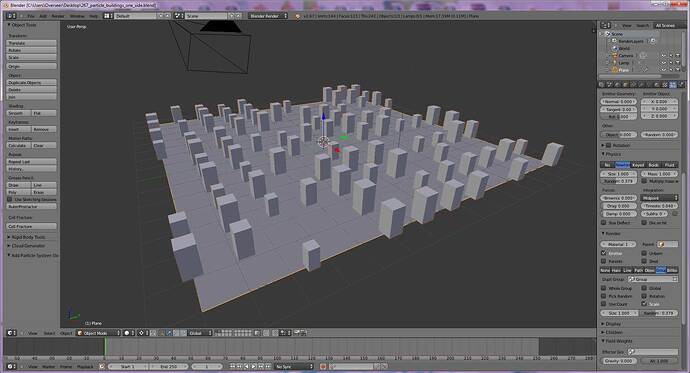The width and height of the screenshot is (690, 373).
Task: Collapse the Field Weights panel
Action: [x=603, y=341]
